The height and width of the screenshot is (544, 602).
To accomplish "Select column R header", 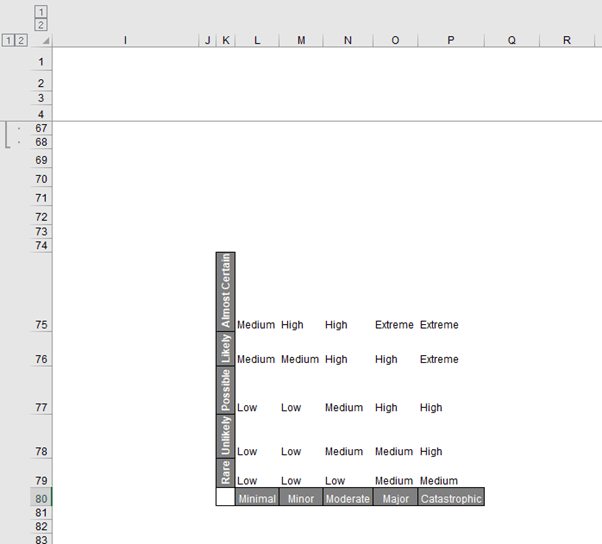I will pos(567,40).
